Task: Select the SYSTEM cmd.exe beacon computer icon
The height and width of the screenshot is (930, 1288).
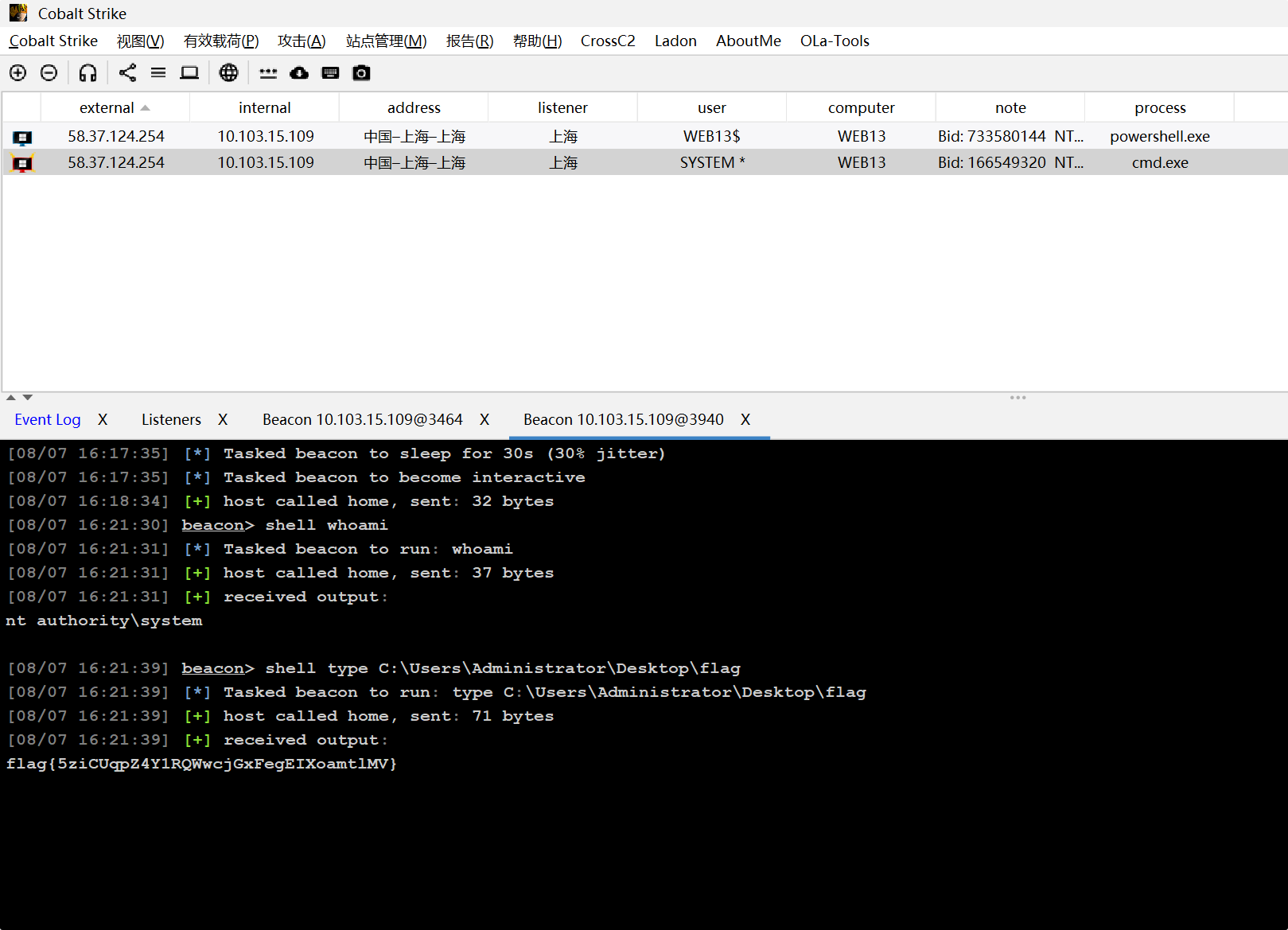Action: pyautogui.click(x=22, y=164)
